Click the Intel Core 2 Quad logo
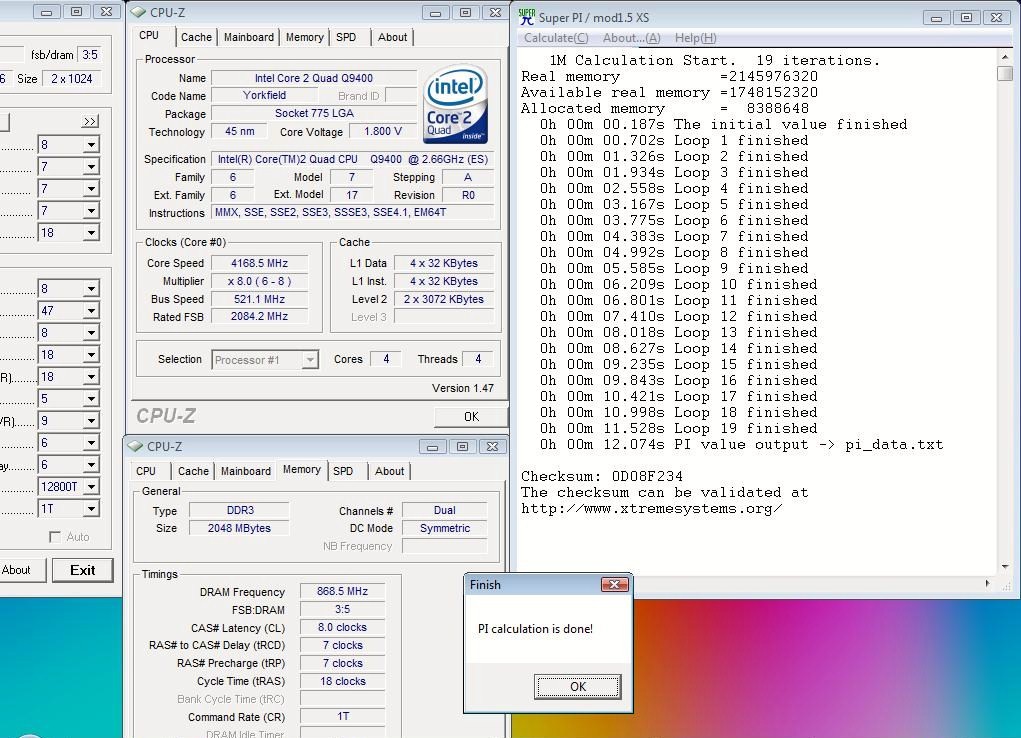The image size is (1021, 738). pyautogui.click(x=455, y=104)
